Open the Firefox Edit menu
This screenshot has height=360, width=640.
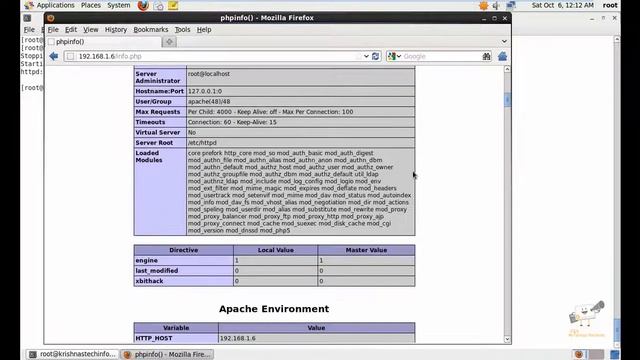(71, 30)
